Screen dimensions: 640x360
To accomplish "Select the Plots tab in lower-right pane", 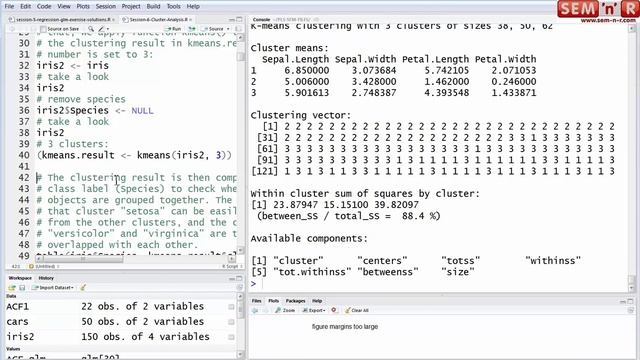I will (273, 301).
